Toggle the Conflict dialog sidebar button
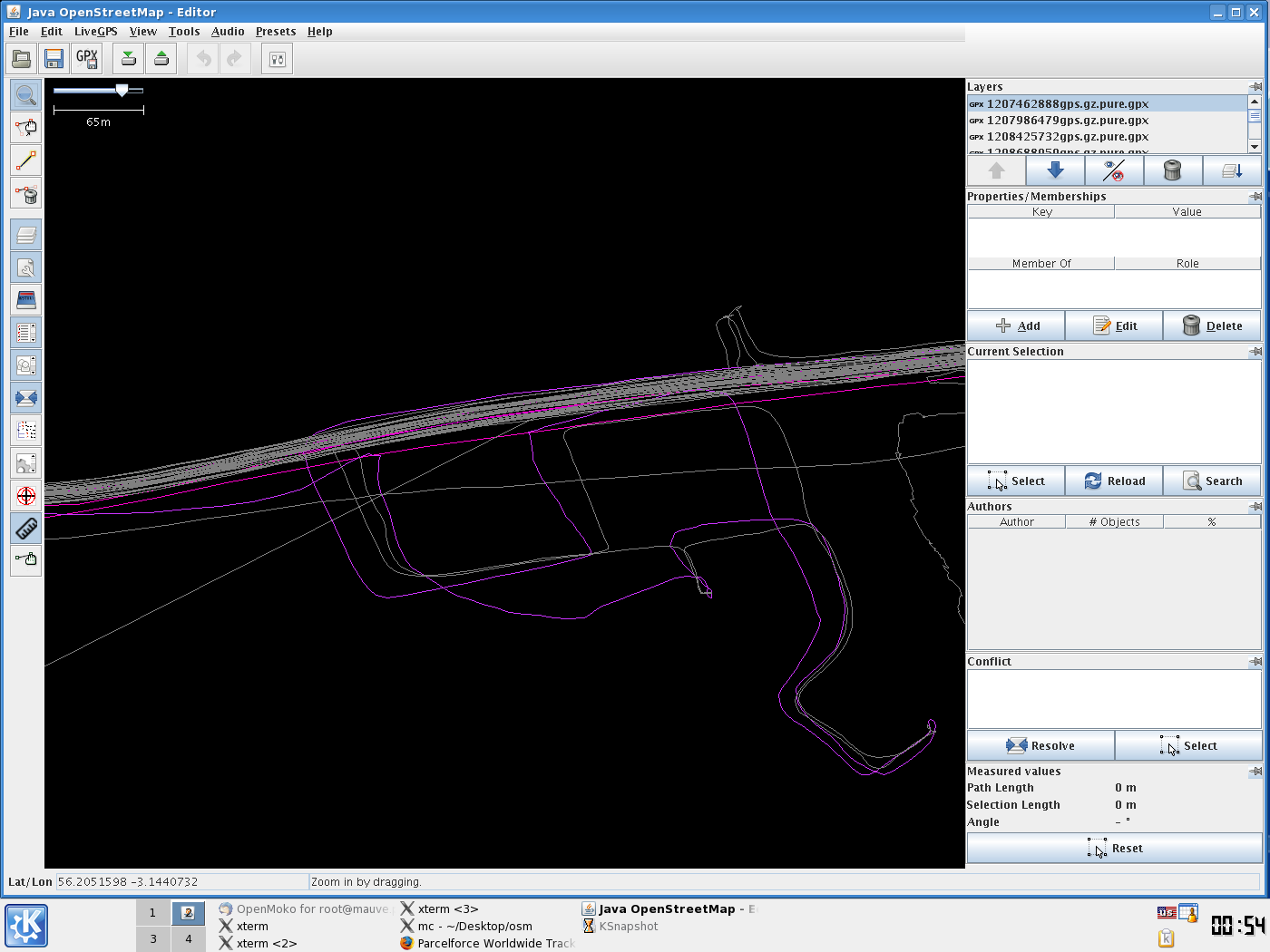1270x952 pixels. (26, 398)
